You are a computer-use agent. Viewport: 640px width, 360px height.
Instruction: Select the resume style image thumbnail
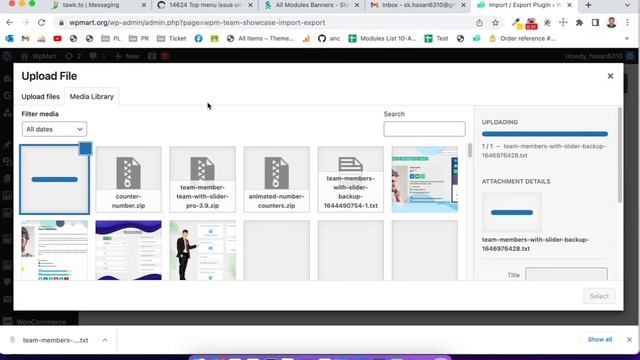54,250
